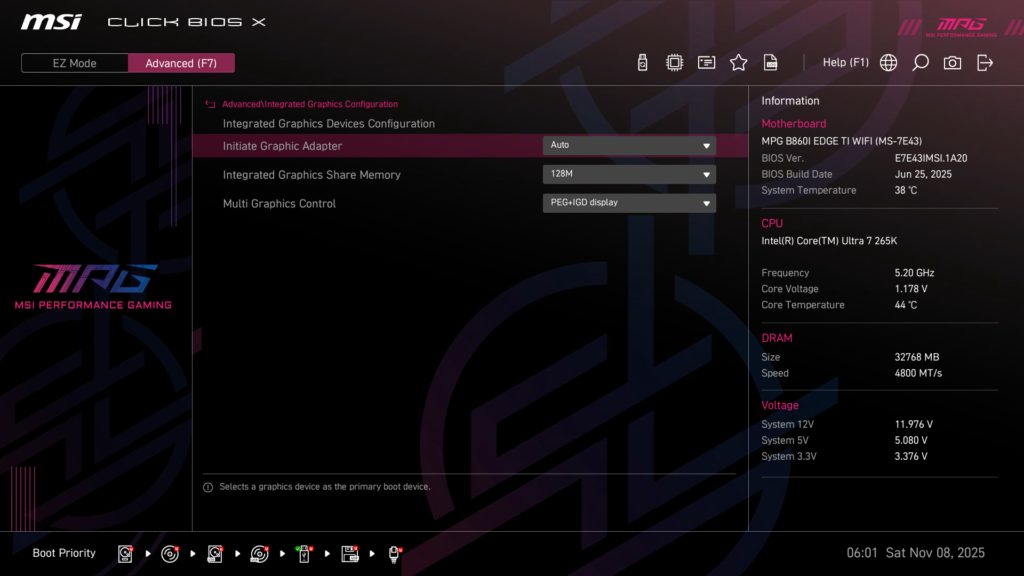Open the Integrated Graphics Share Memory dropdown
The width and height of the screenshot is (1024, 576).
click(x=628, y=174)
